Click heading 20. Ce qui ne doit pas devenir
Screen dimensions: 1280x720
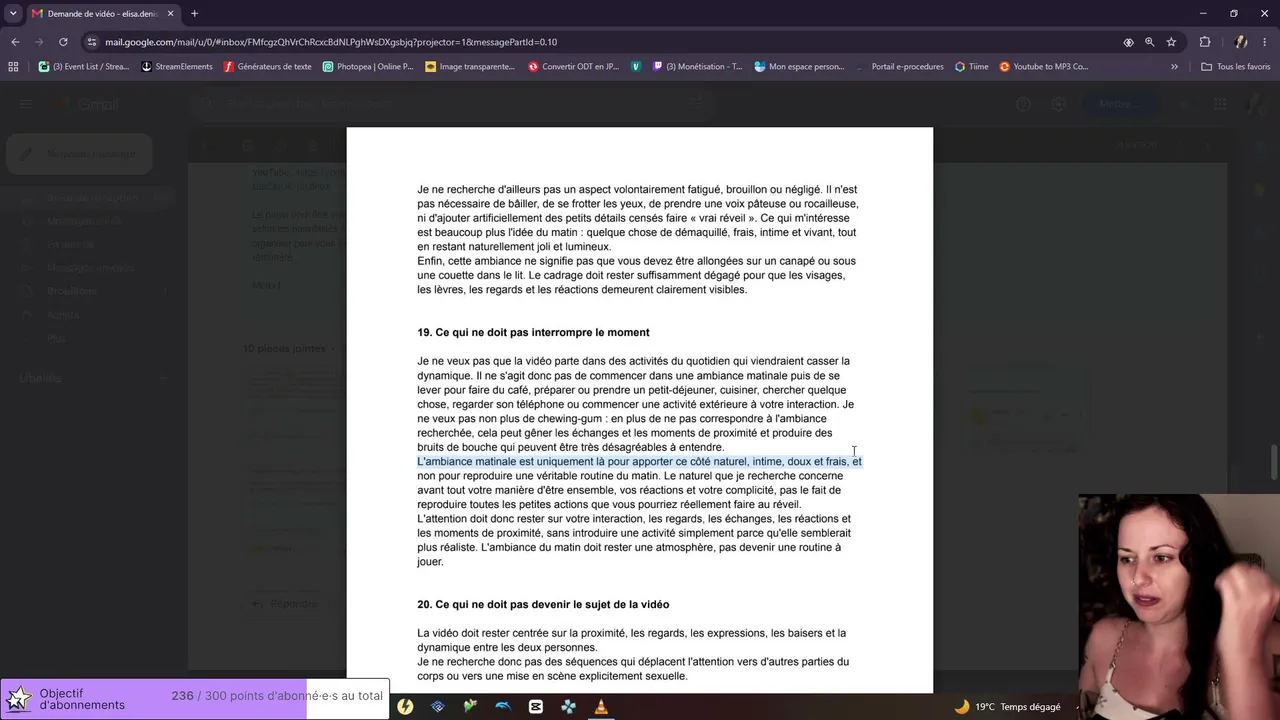point(543,604)
